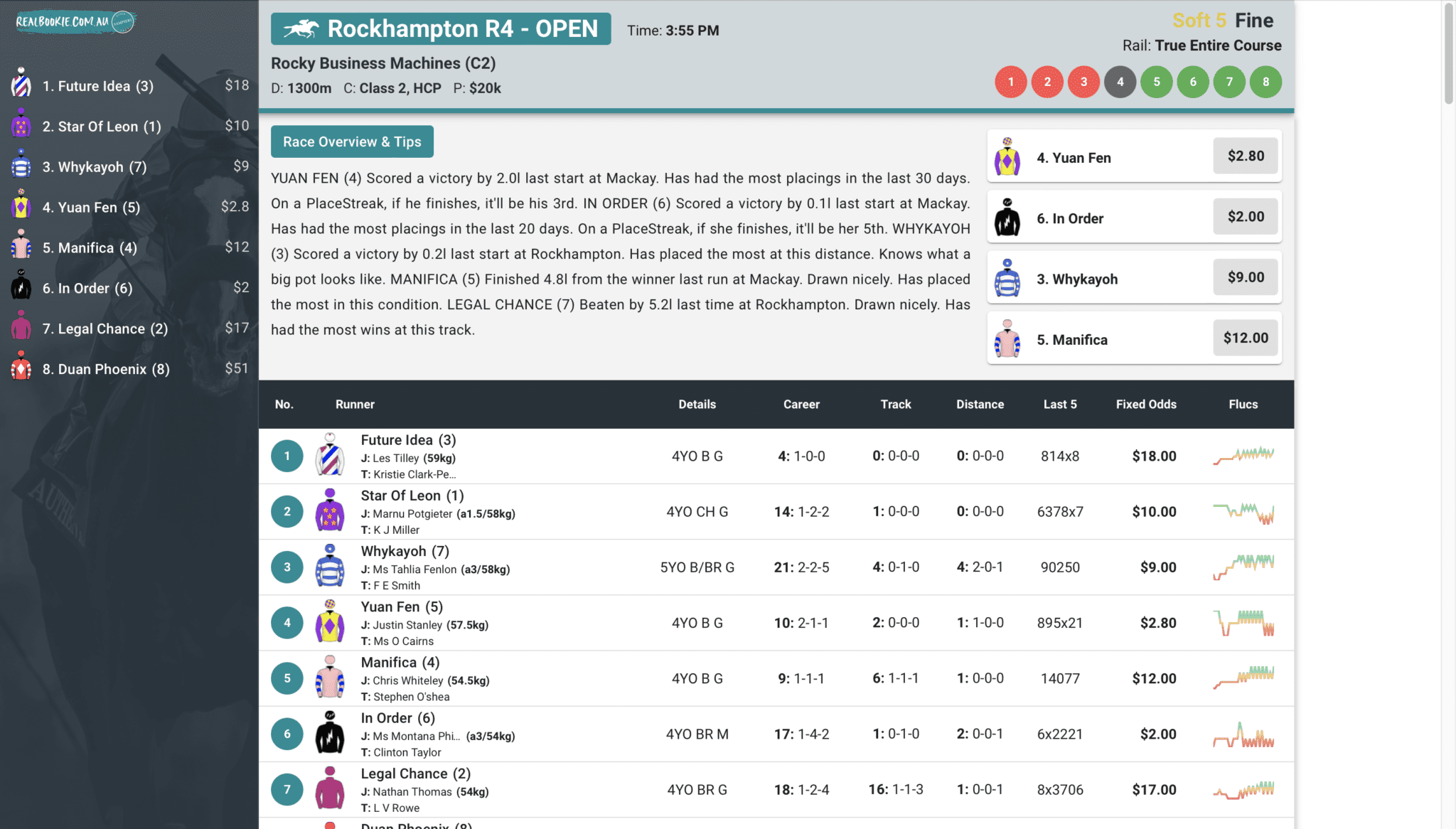This screenshot has width=1456, height=829.
Task: Open the Whykayoh odds fluctuation chart
Action: click(1243, 567)
